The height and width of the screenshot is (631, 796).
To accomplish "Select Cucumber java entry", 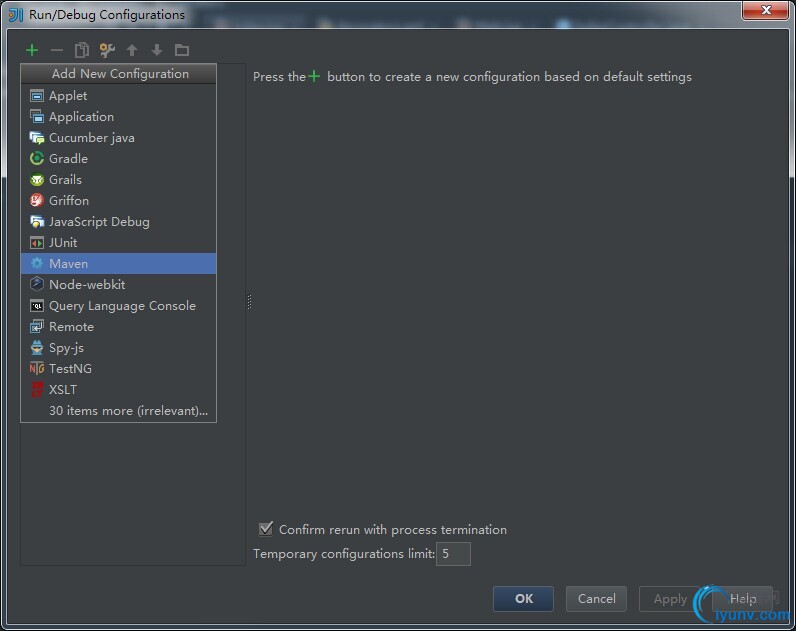I will point(119,138).
